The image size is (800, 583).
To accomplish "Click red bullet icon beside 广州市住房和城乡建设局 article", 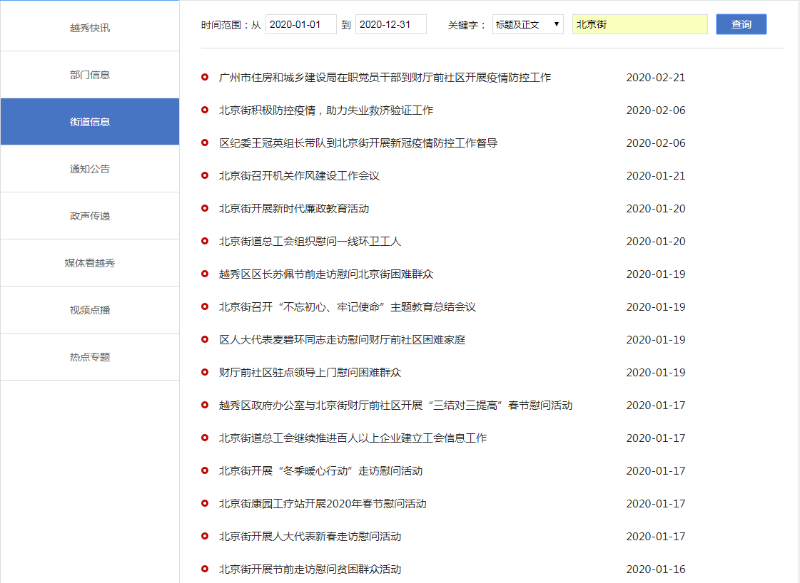I will point(205,77).
